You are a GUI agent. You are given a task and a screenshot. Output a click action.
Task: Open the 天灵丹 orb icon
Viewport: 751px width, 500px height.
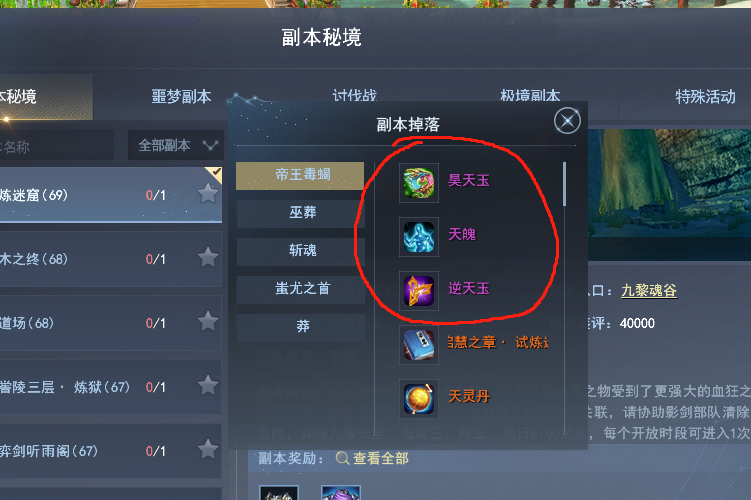419,398
